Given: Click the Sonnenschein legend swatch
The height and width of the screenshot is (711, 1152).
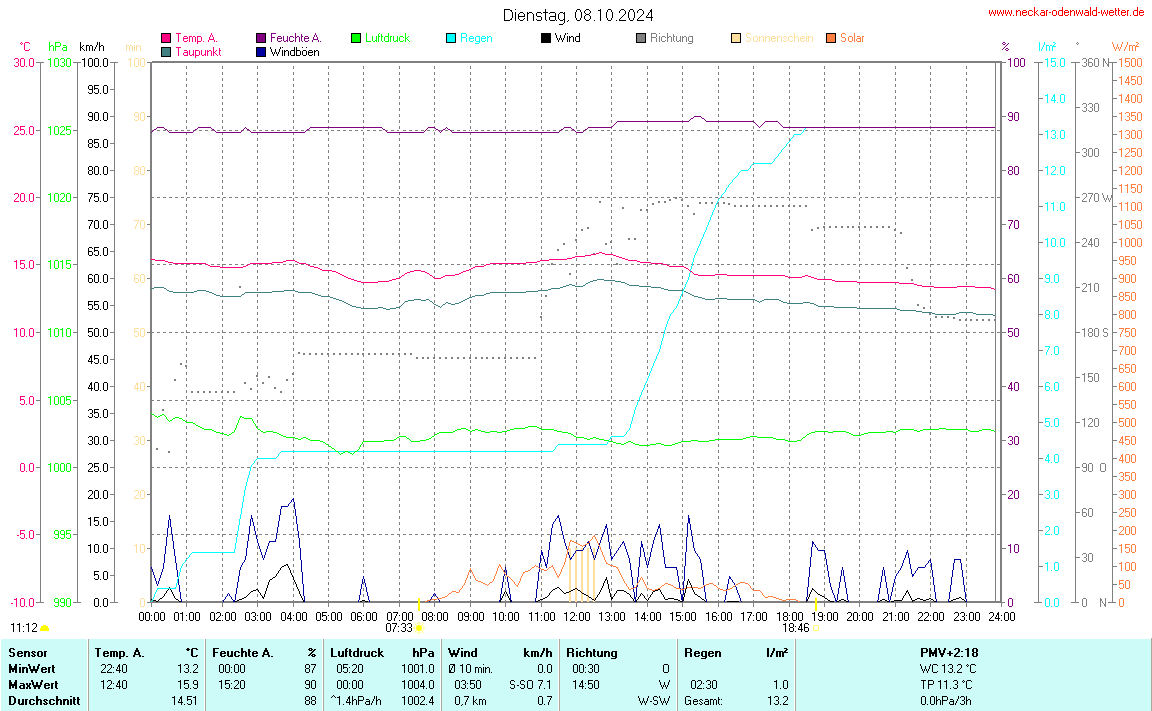Looking at the screenshot, I should coord(736,38).
